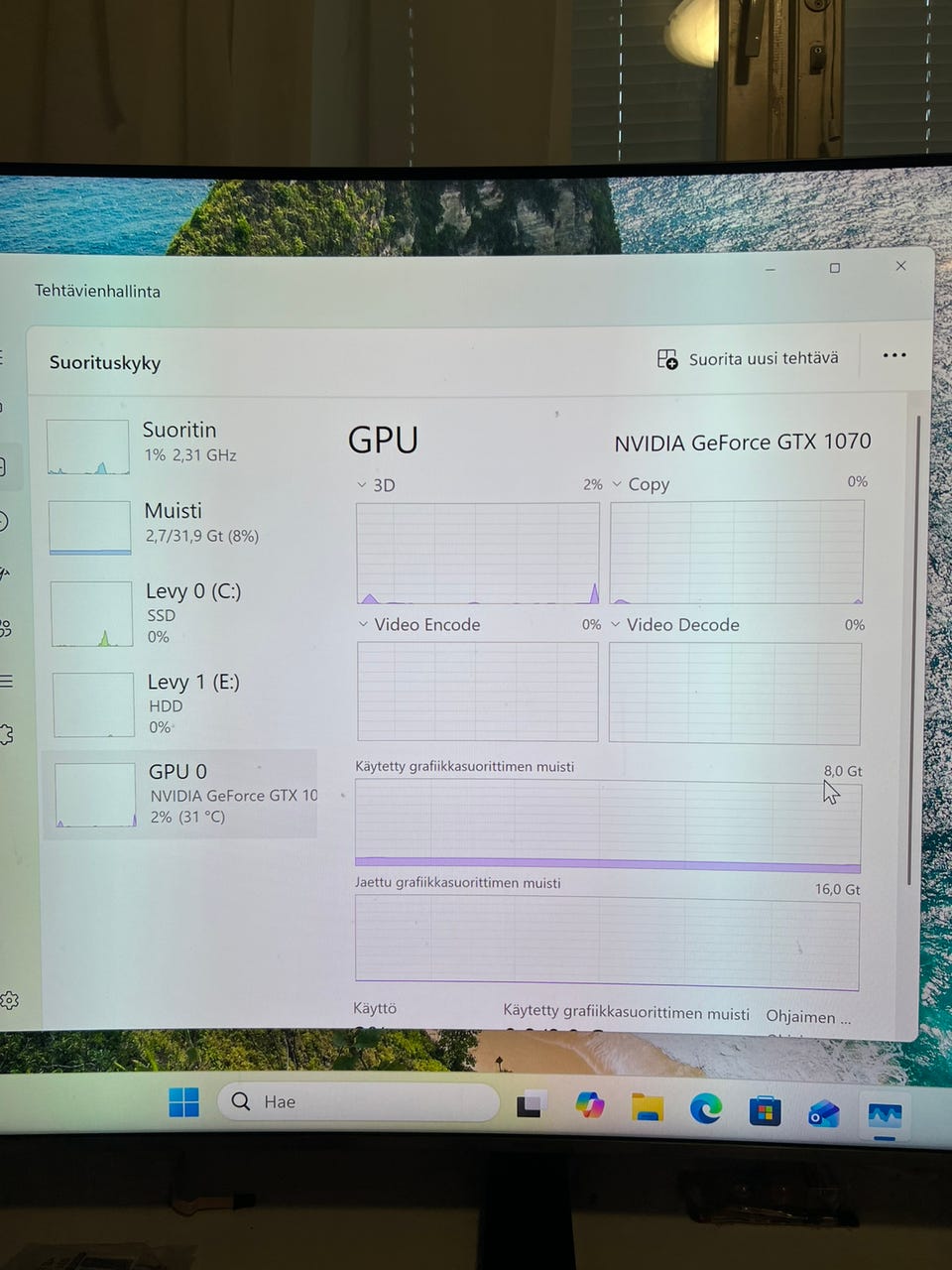Open Microsoft Store from the taskbar

[765, 1111]
